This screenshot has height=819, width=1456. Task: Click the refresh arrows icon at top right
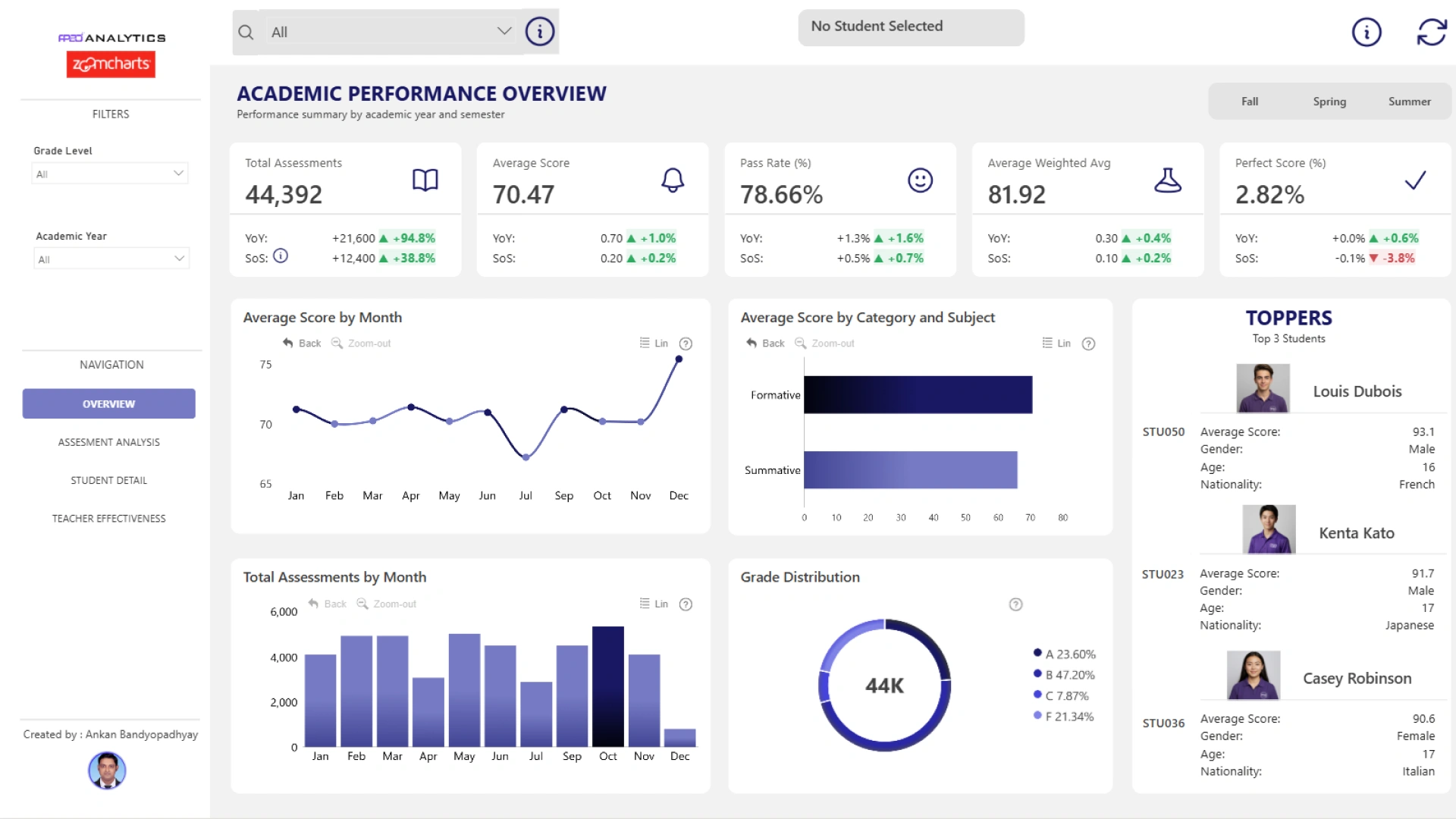[x=1431, y=32]
